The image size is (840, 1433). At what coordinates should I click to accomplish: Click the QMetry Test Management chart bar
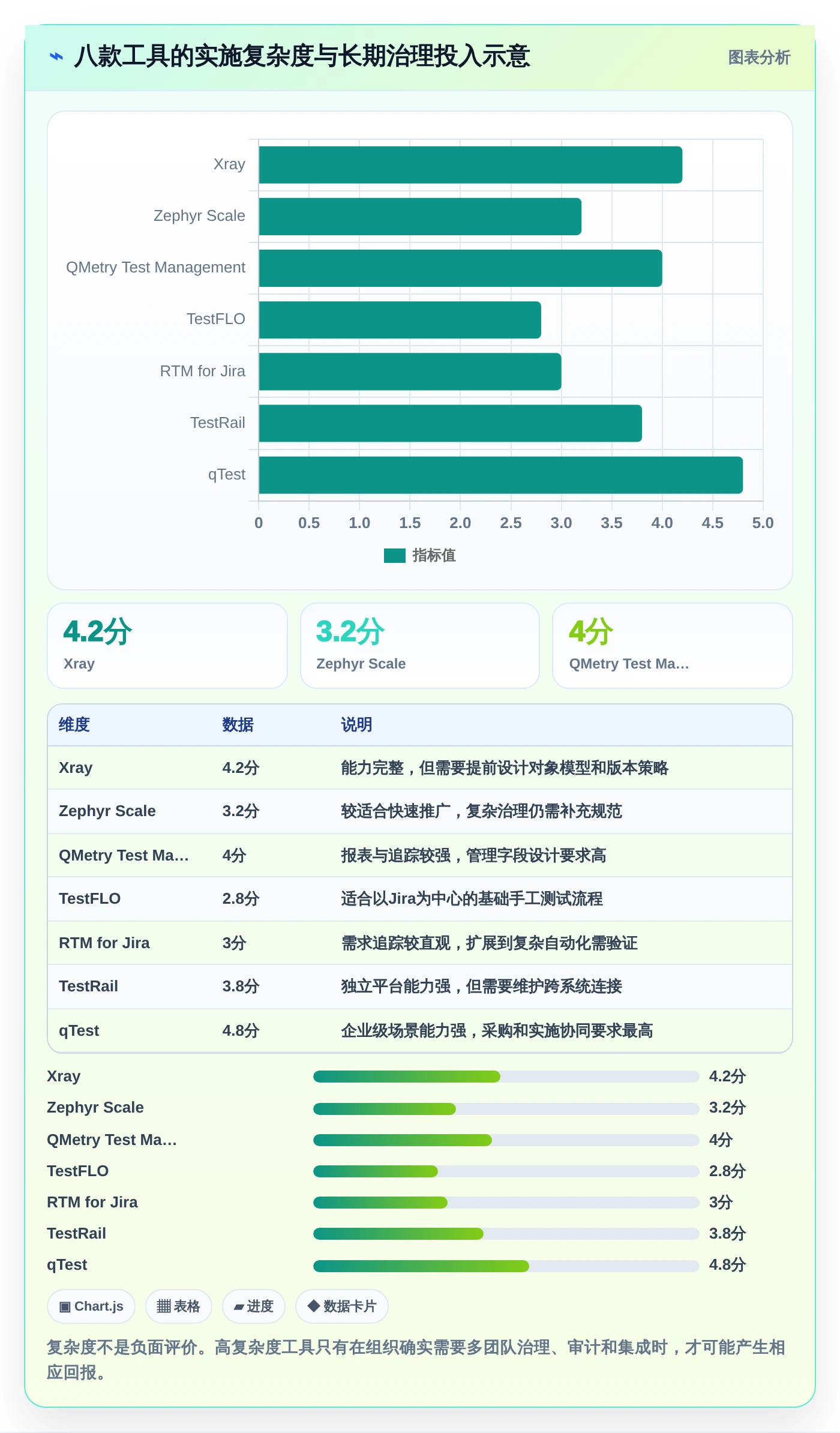pos(460,268)
